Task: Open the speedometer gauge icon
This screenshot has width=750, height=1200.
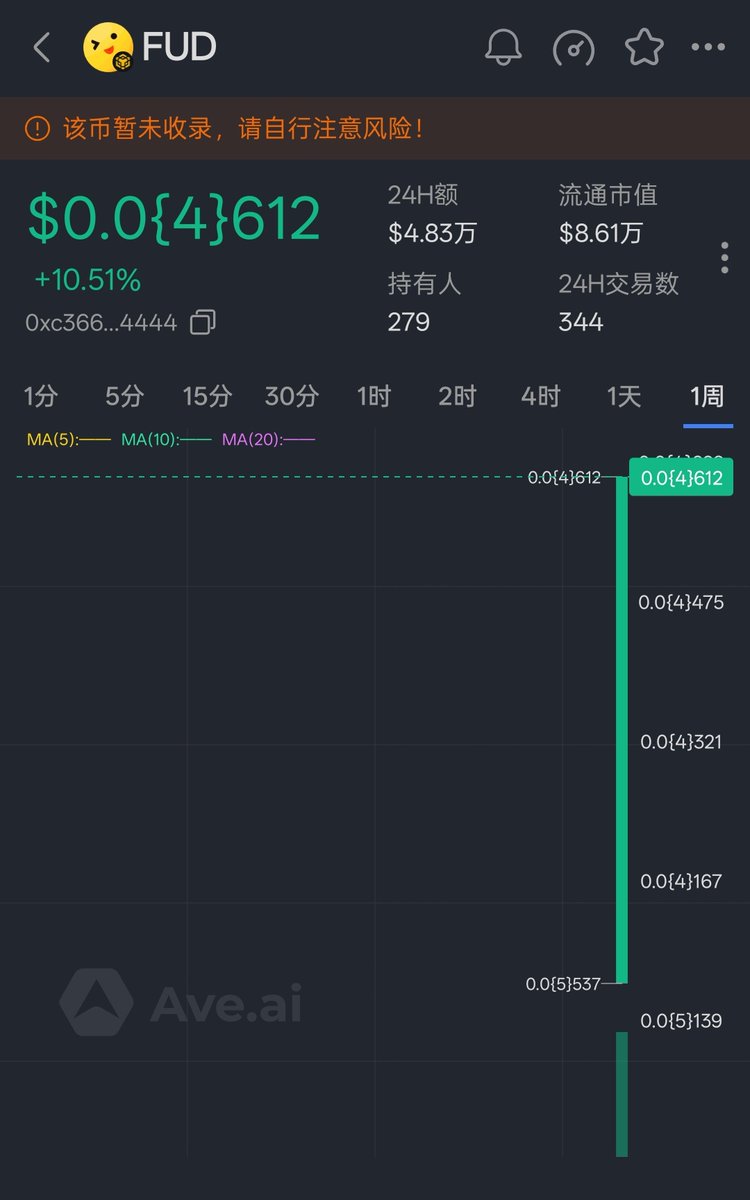Action: (x=574, y=47)
